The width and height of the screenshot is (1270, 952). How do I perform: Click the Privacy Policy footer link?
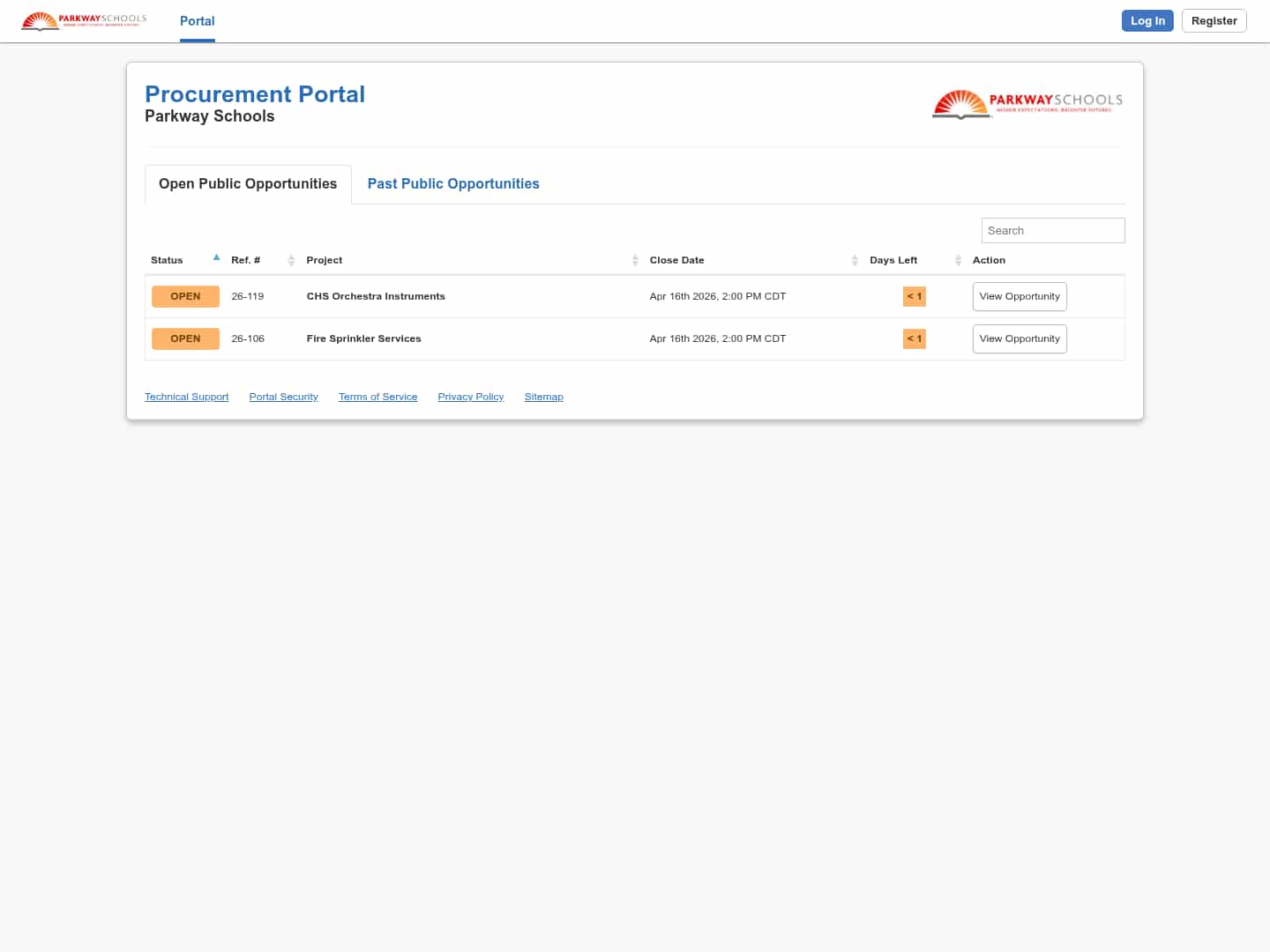tap(470, 397)
